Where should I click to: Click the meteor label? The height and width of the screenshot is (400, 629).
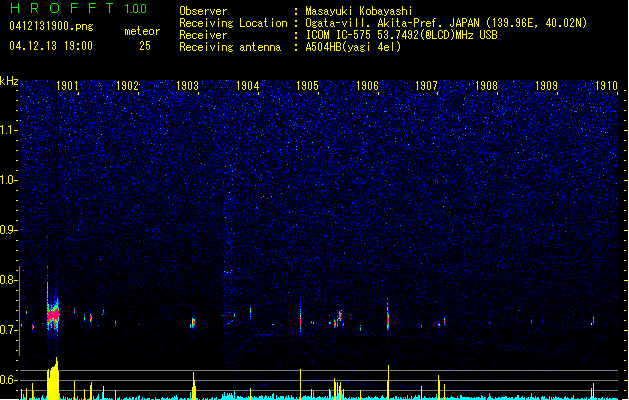click(142, 31)
